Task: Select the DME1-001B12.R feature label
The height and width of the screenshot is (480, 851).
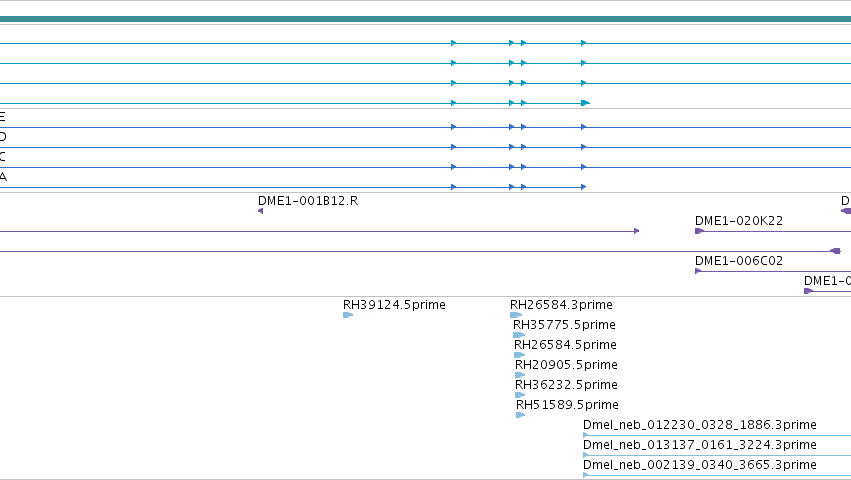Action: point(308,201)
